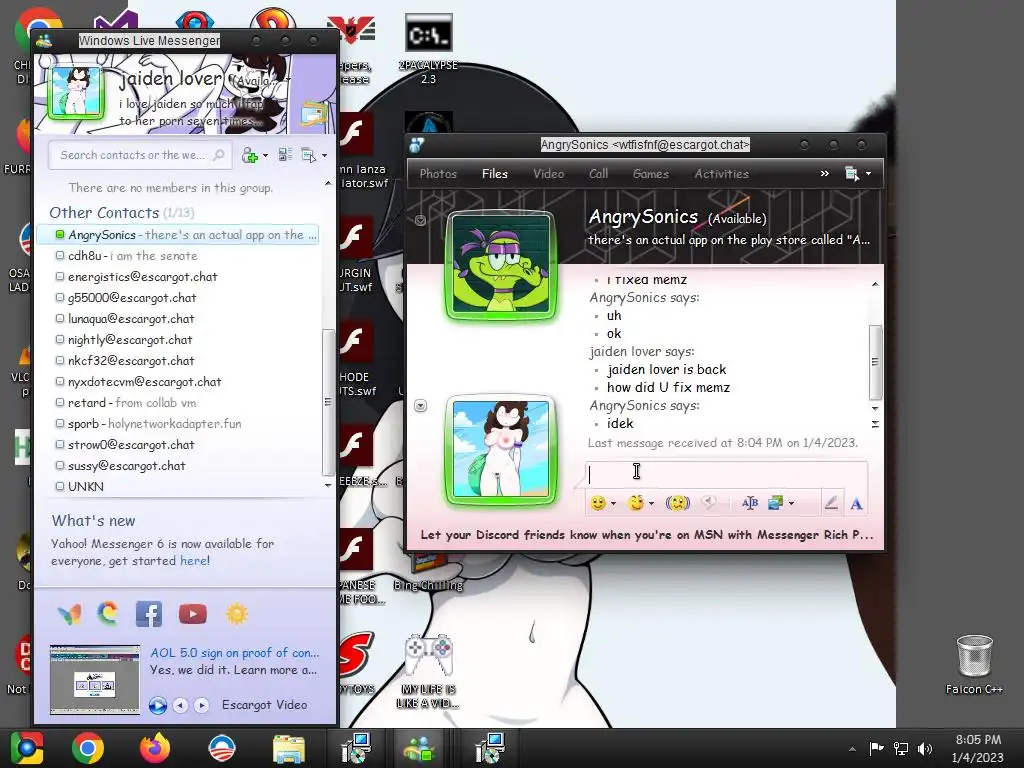This screenshot has width=1024, height=768.
Task: Click the chat conversation scrollbar thumb
Action: tap(875, 362)
